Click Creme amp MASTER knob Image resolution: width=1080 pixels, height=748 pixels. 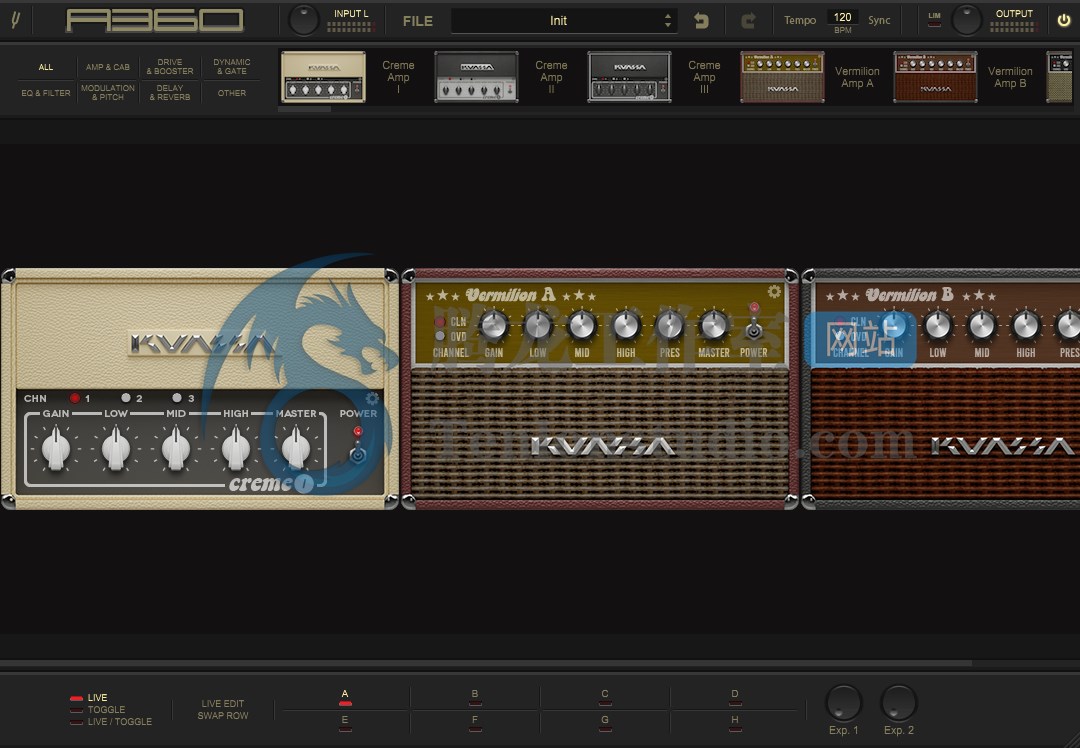[x=295, y=448]
